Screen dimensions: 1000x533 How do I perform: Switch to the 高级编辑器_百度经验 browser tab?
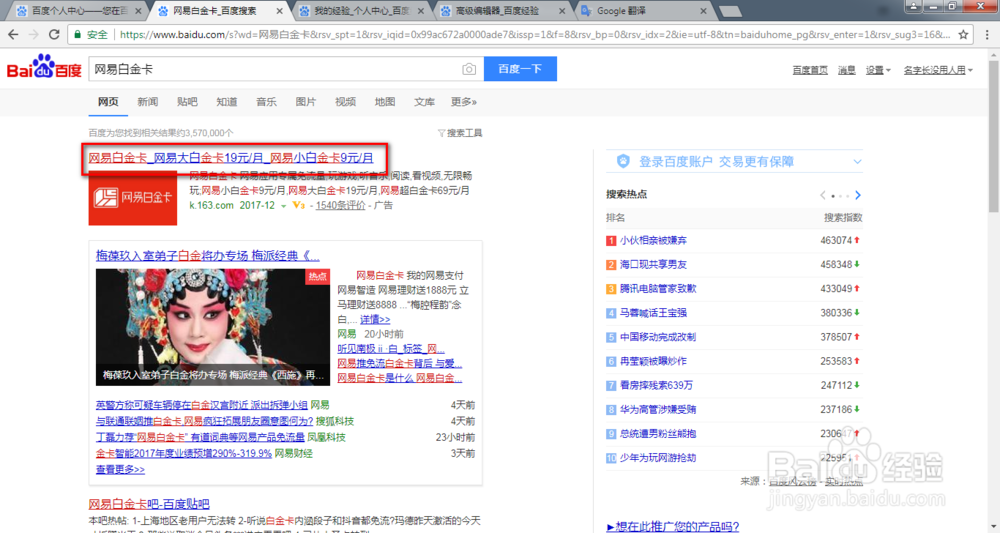coord(504,11)
